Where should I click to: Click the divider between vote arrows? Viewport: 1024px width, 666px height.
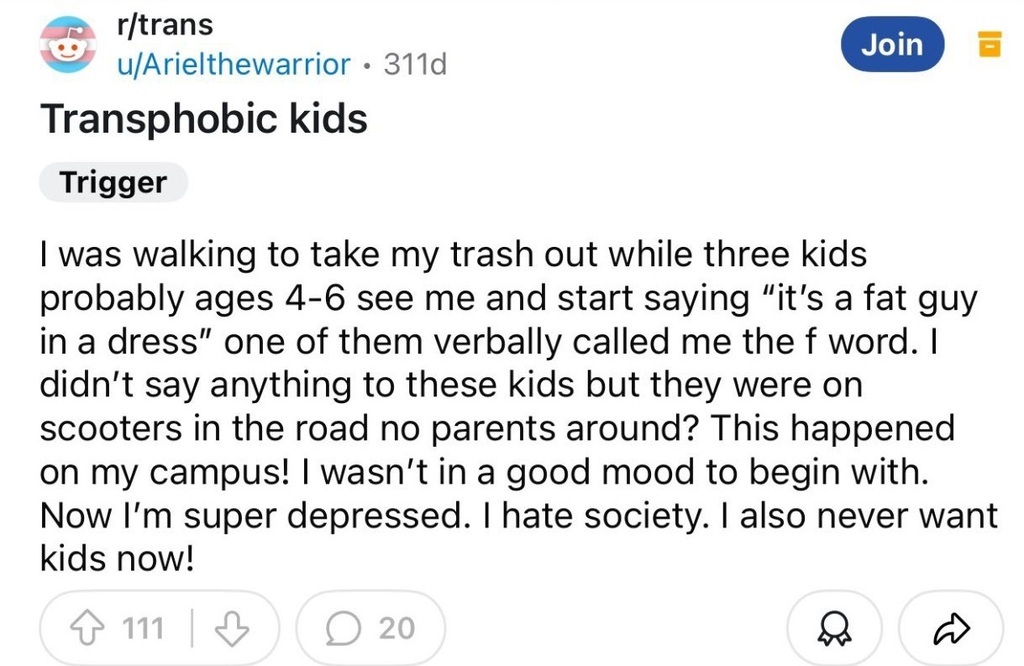[189, 628]
